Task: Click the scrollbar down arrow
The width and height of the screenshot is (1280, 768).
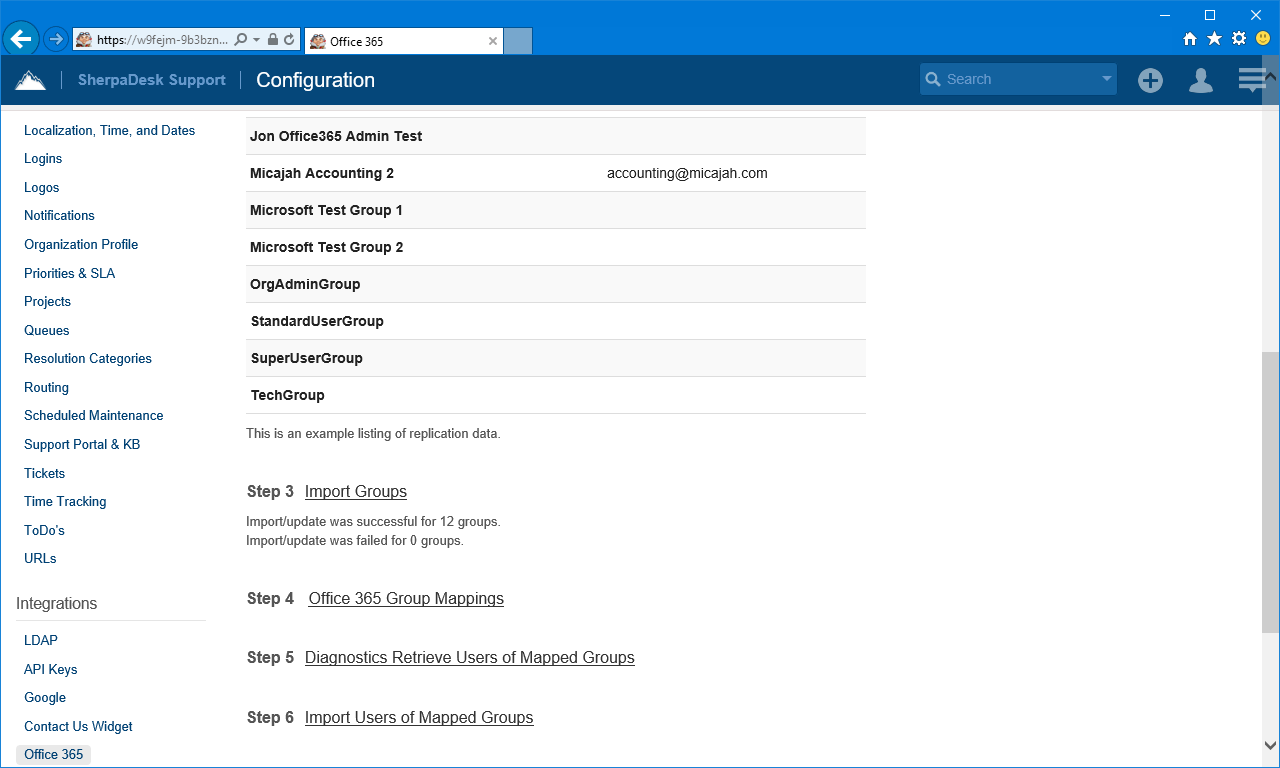Action: pos(1269,744)
